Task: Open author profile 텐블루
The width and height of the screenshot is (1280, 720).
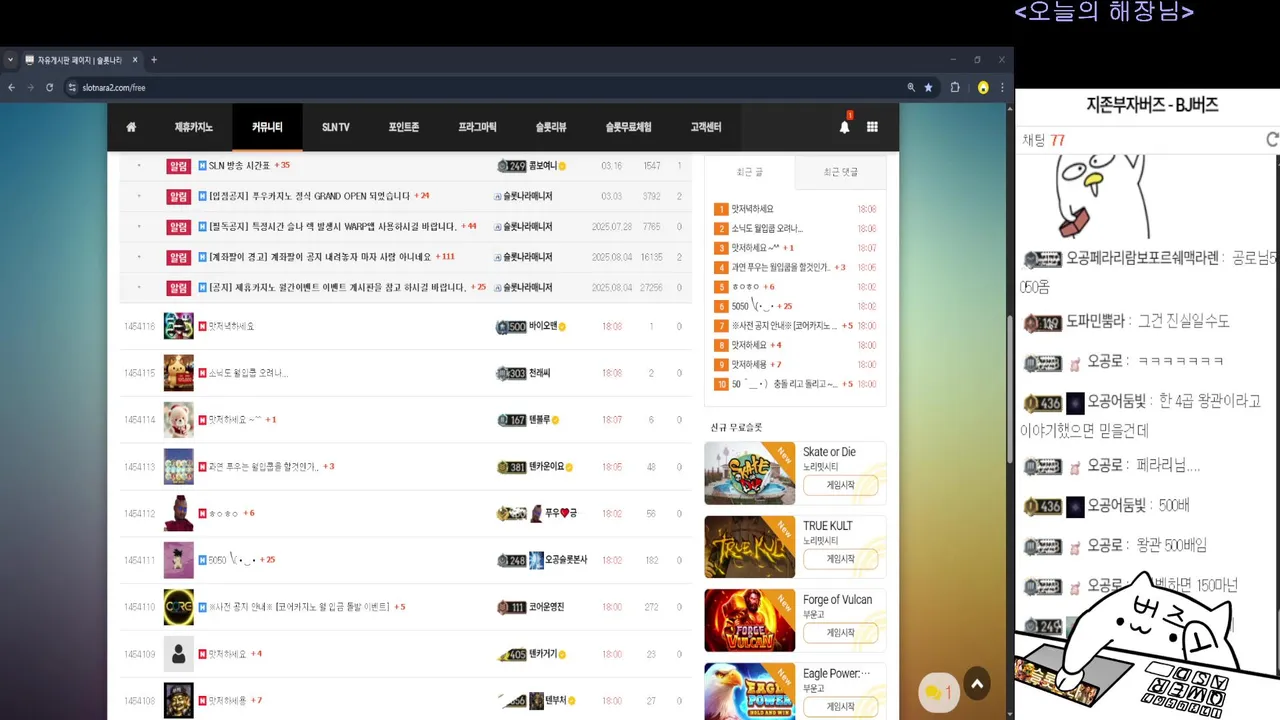Action: (539, 420)
